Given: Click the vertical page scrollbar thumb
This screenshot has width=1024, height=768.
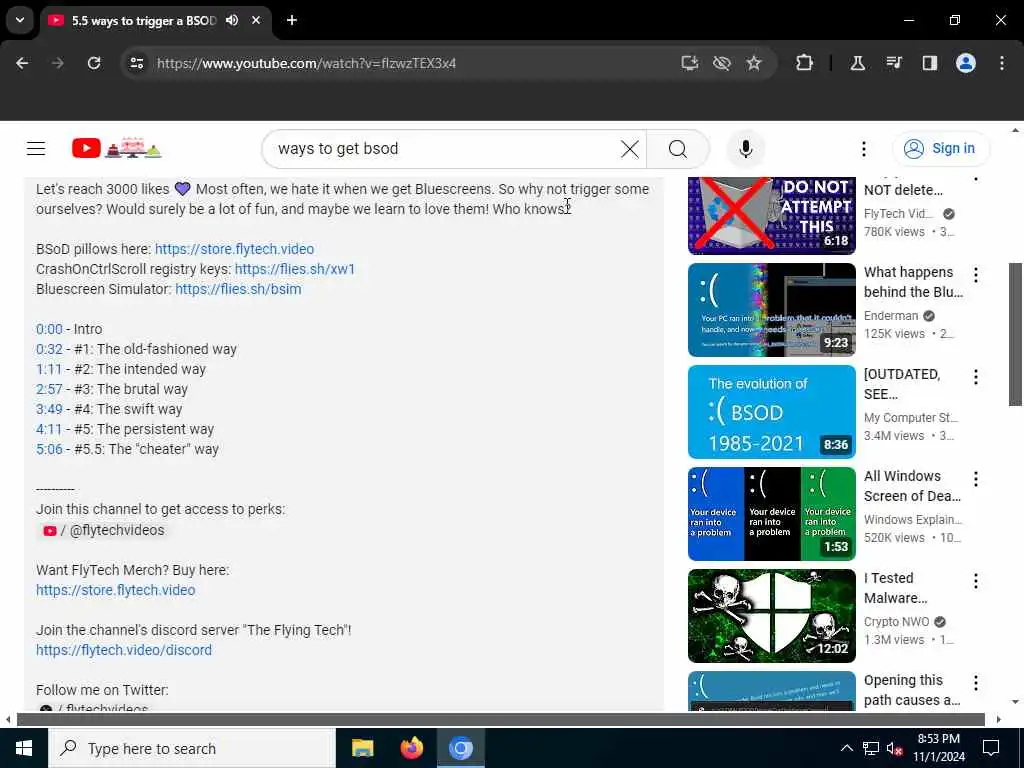Looking at the screenshot, I should pos(1015,334).
